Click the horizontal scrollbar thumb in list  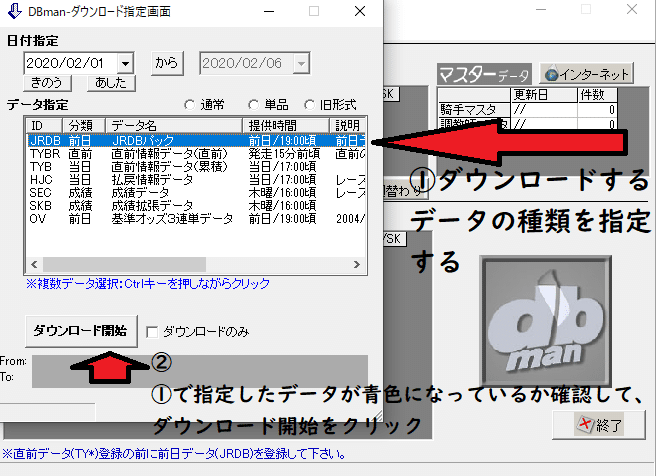point(124,264)
